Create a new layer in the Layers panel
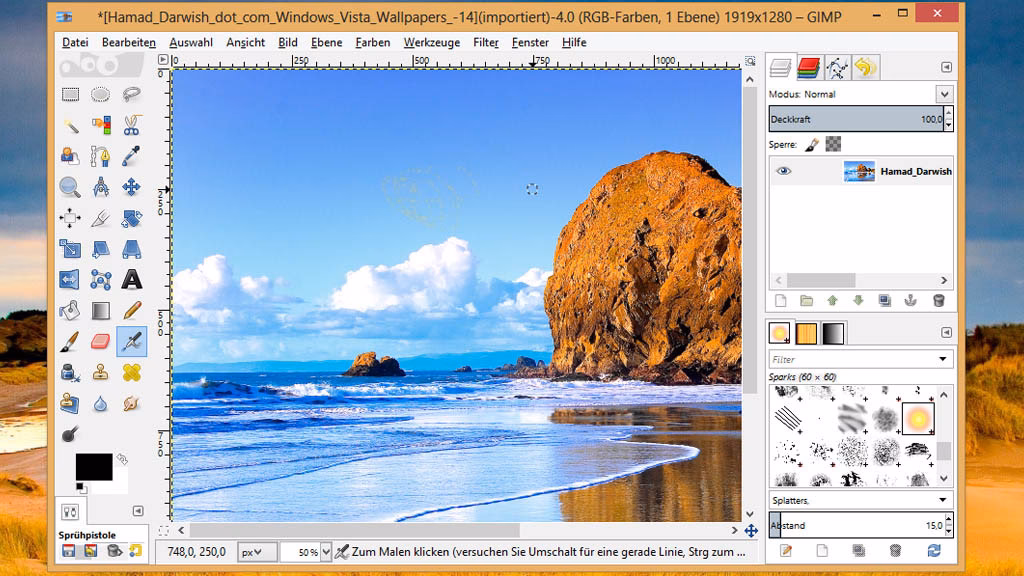The width and height of the screenshot is (1024, 576). tap(780, 300)
